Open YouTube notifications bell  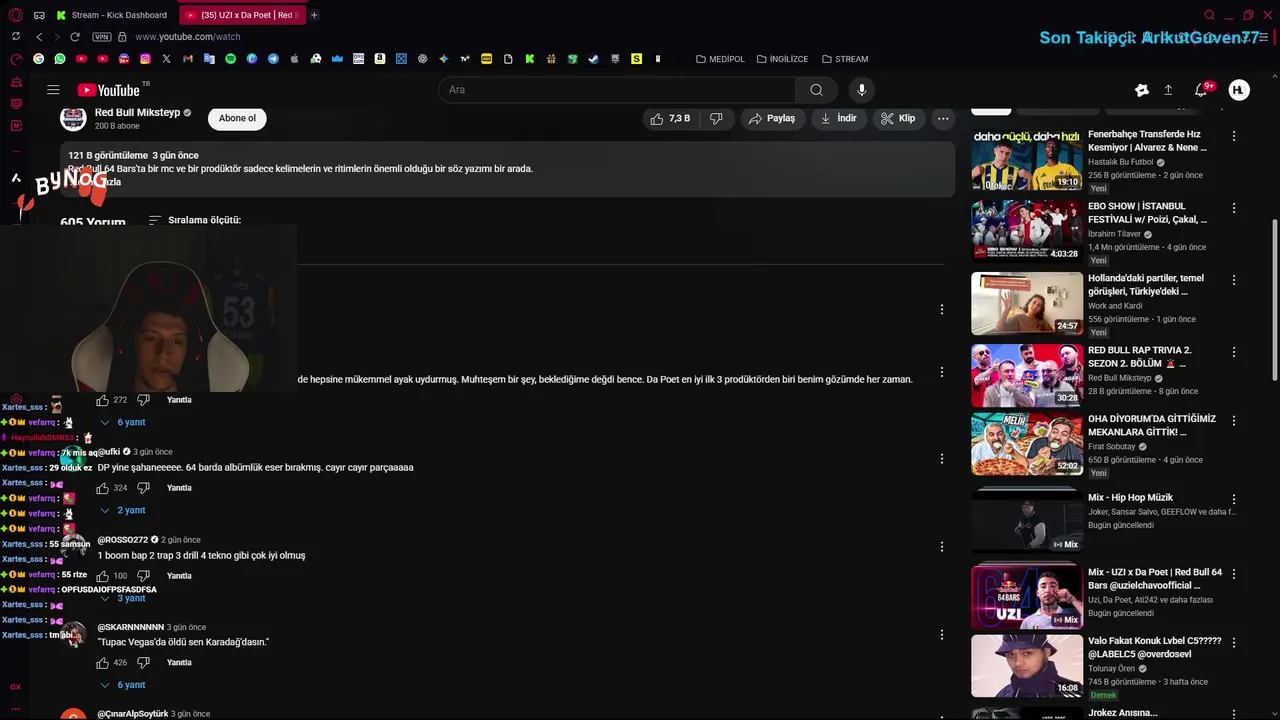tap(1201, 90)
